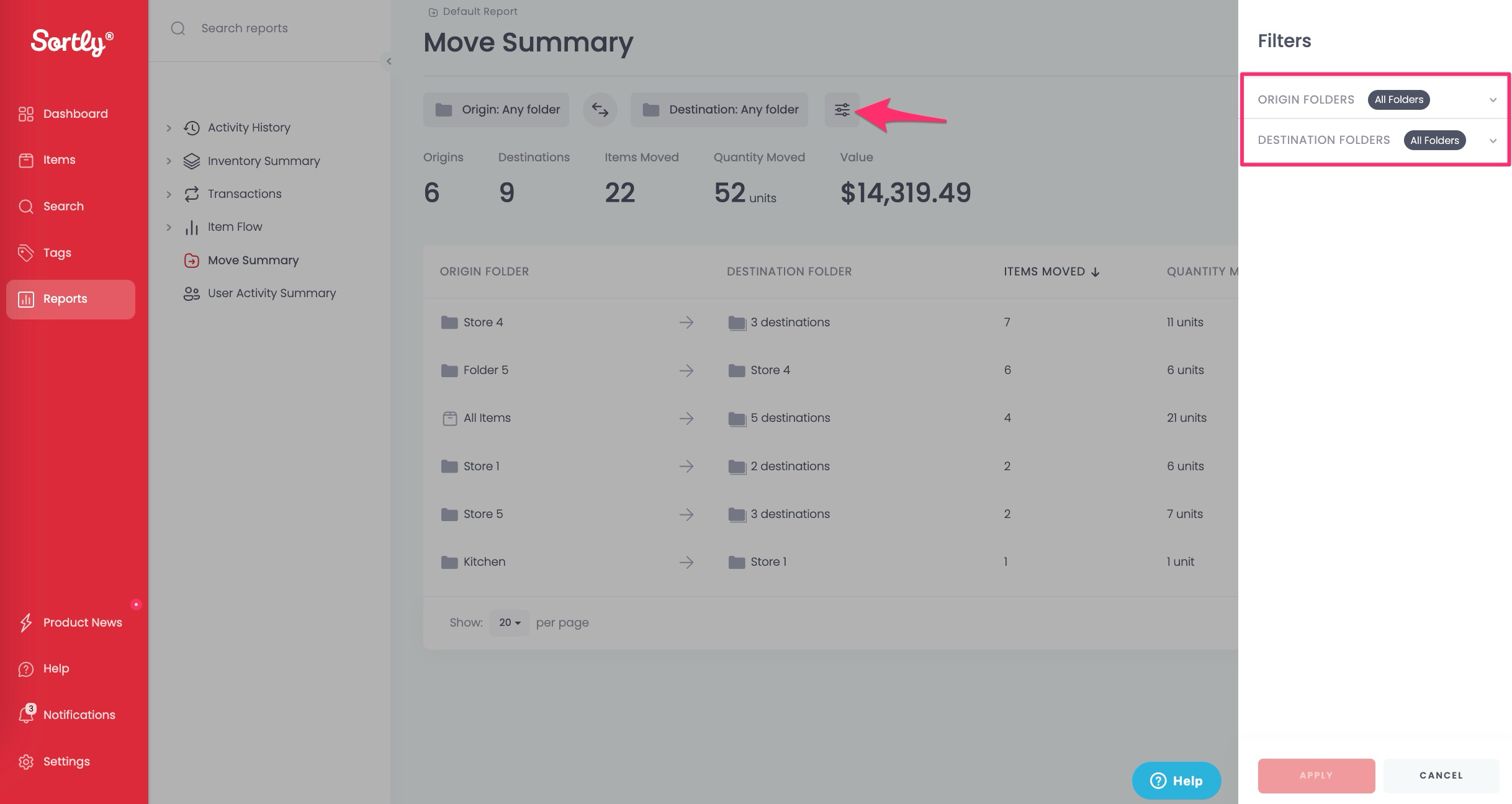Select the Tags icon
Screen dimensions: 1512x804
click(26, 252)
